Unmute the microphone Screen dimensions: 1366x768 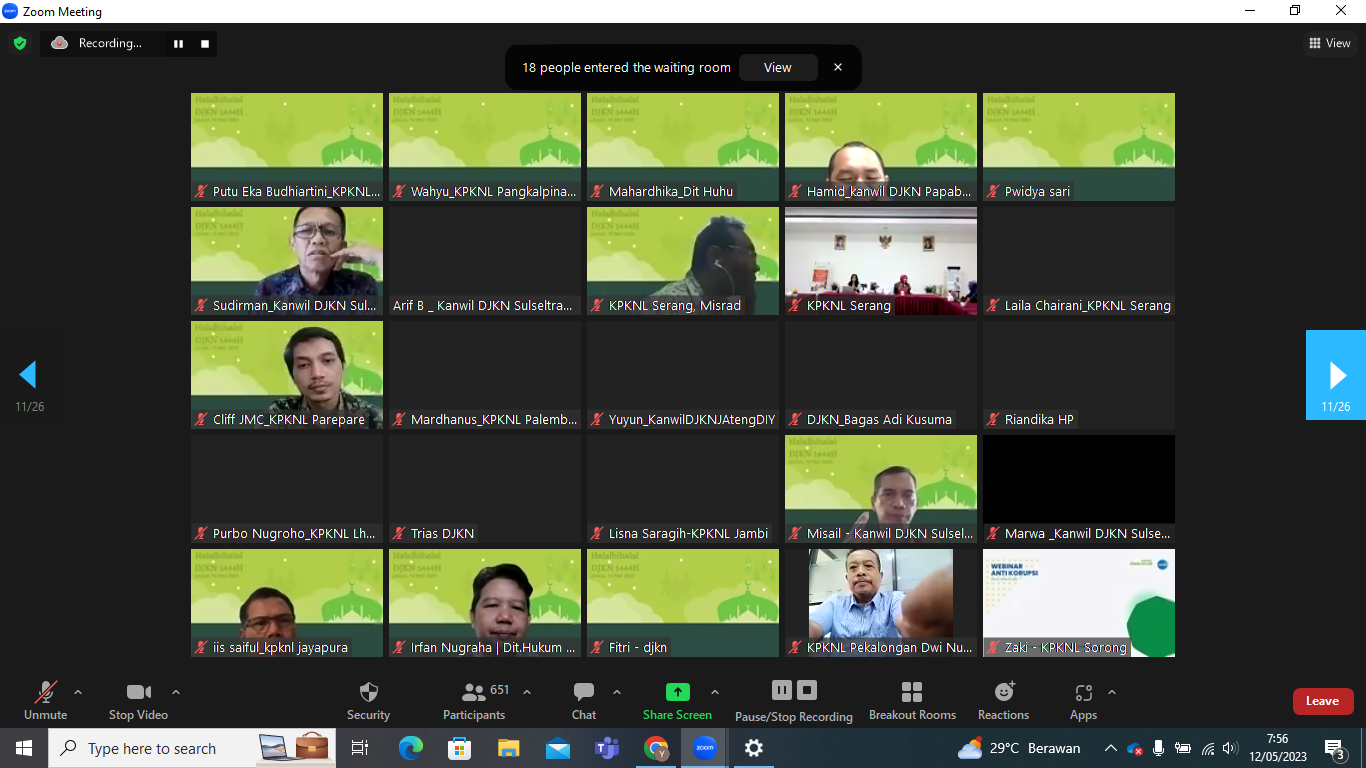coord(45,700)
